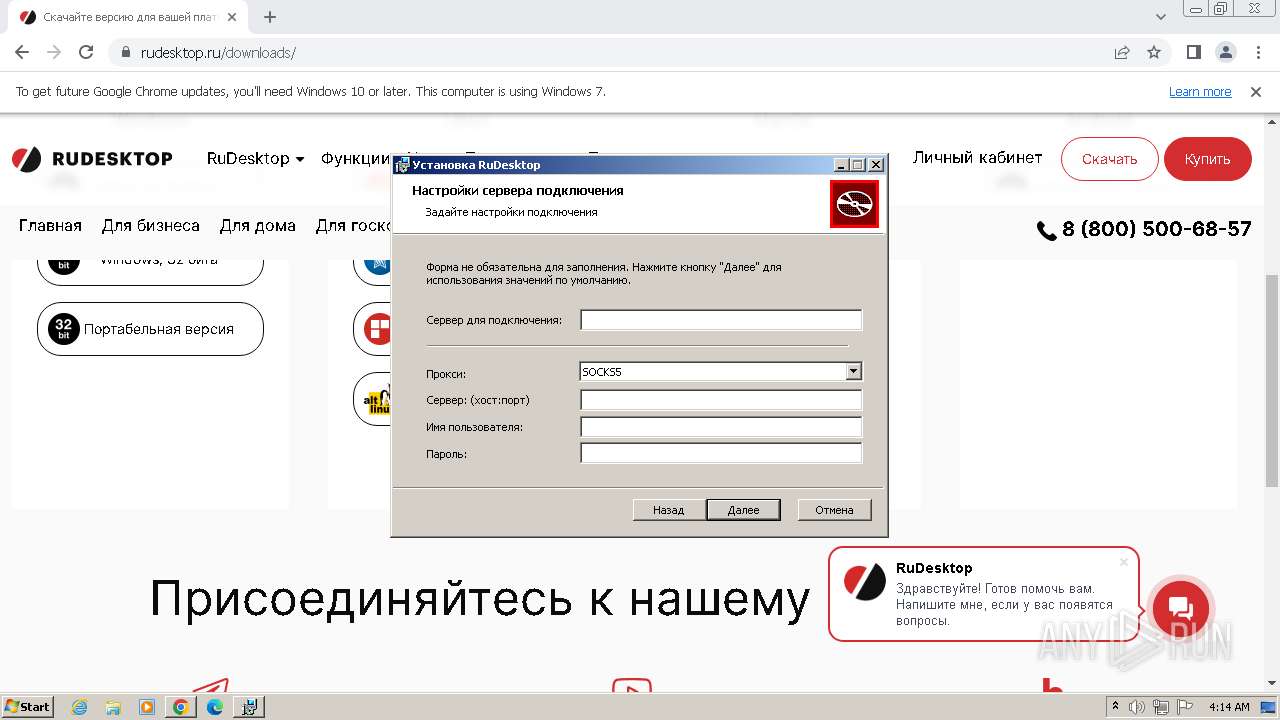Call the phone number 8 (800) 500-68-57
The image size is (1280, 720).
point(1144,229)
